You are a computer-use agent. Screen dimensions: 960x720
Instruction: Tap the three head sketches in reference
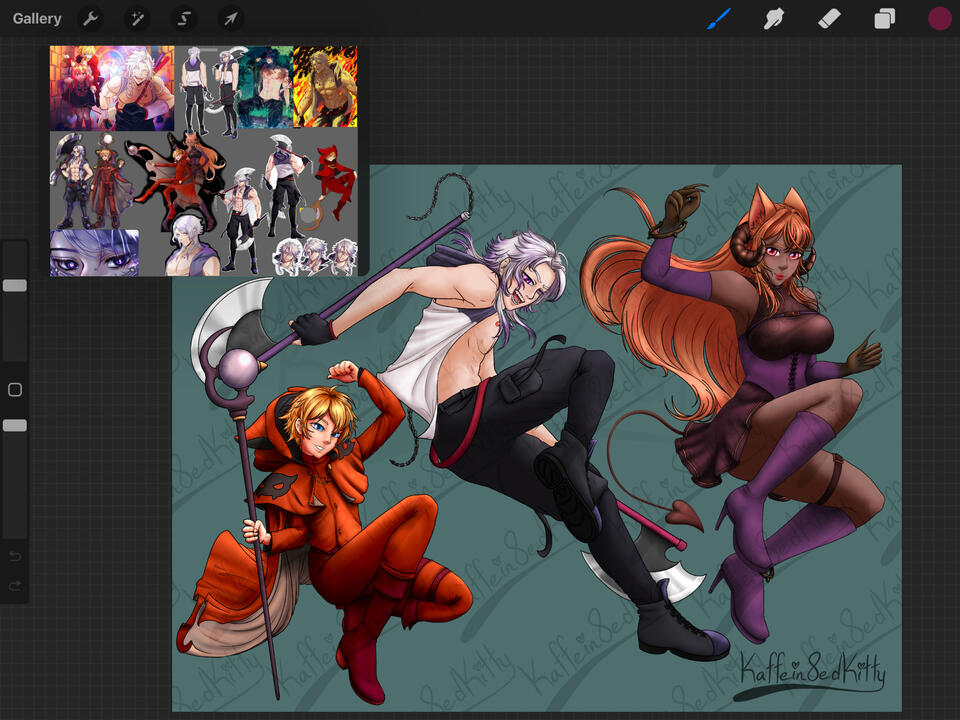[x=315, y=257]
